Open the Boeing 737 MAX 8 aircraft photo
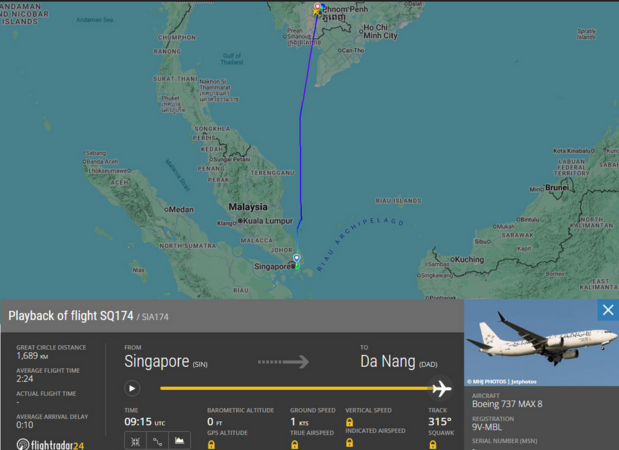Screen dimensions: 619x450 (541, 342)
